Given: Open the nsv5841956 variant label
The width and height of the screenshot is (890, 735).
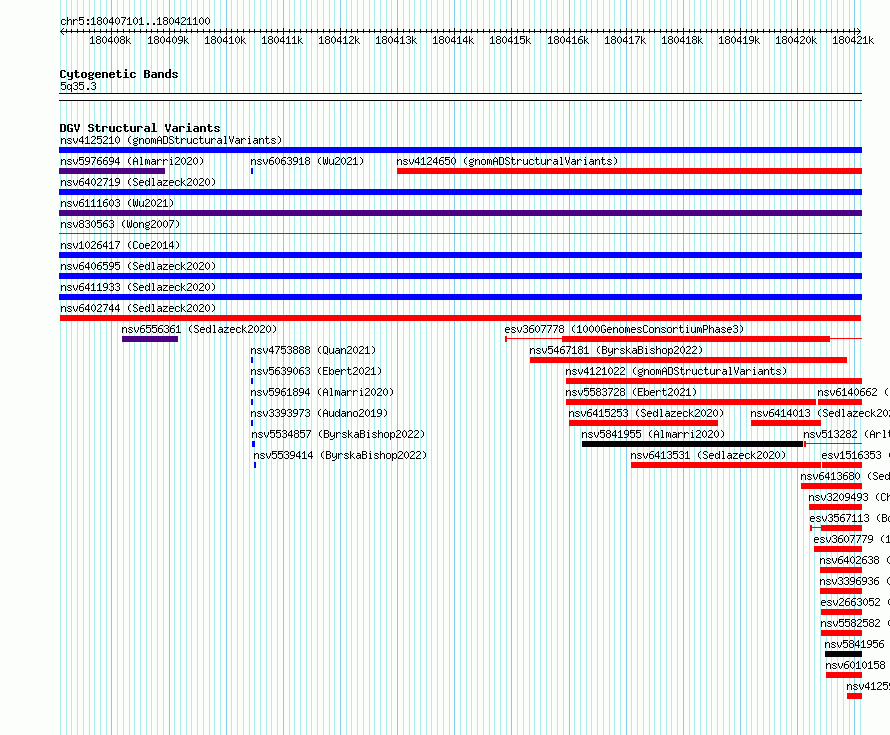Looking at the screenshot, I should coord(854,644).
